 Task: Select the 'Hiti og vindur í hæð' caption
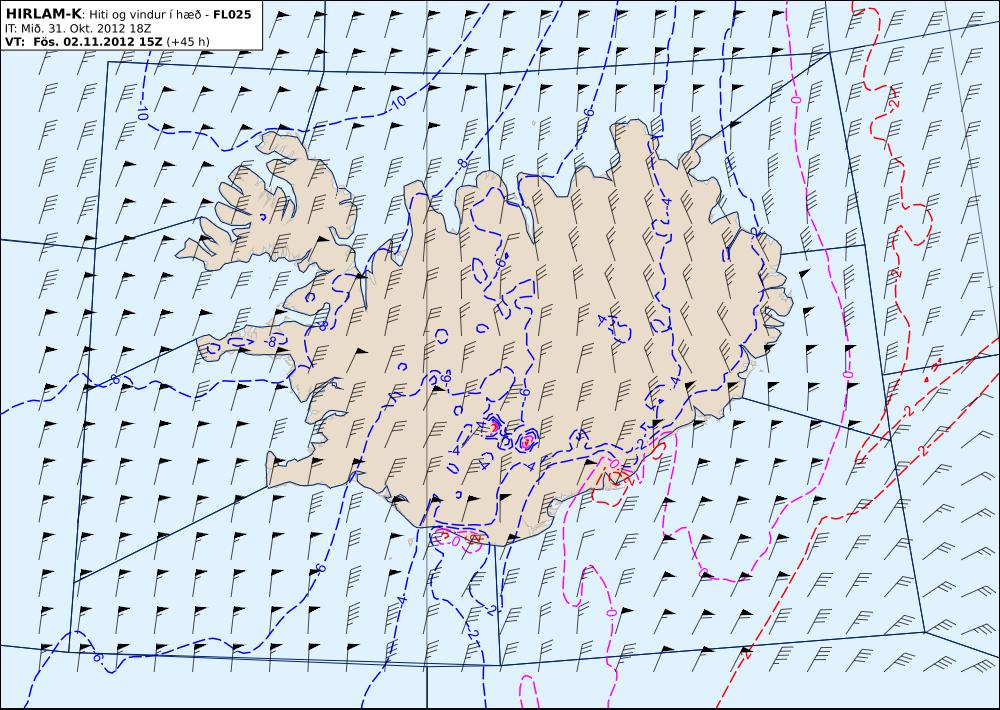point(147,14)
